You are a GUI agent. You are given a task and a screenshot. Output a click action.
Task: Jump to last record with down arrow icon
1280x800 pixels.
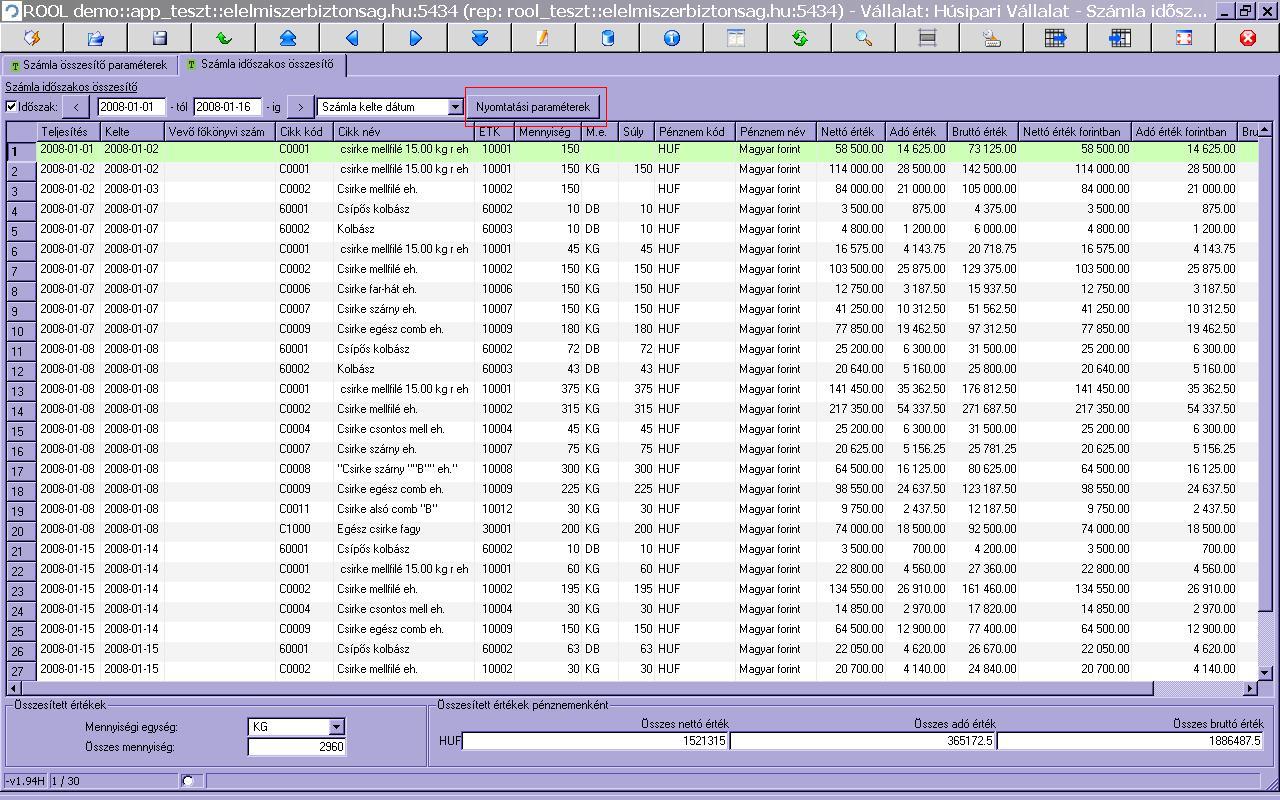[x=480, y=38]
